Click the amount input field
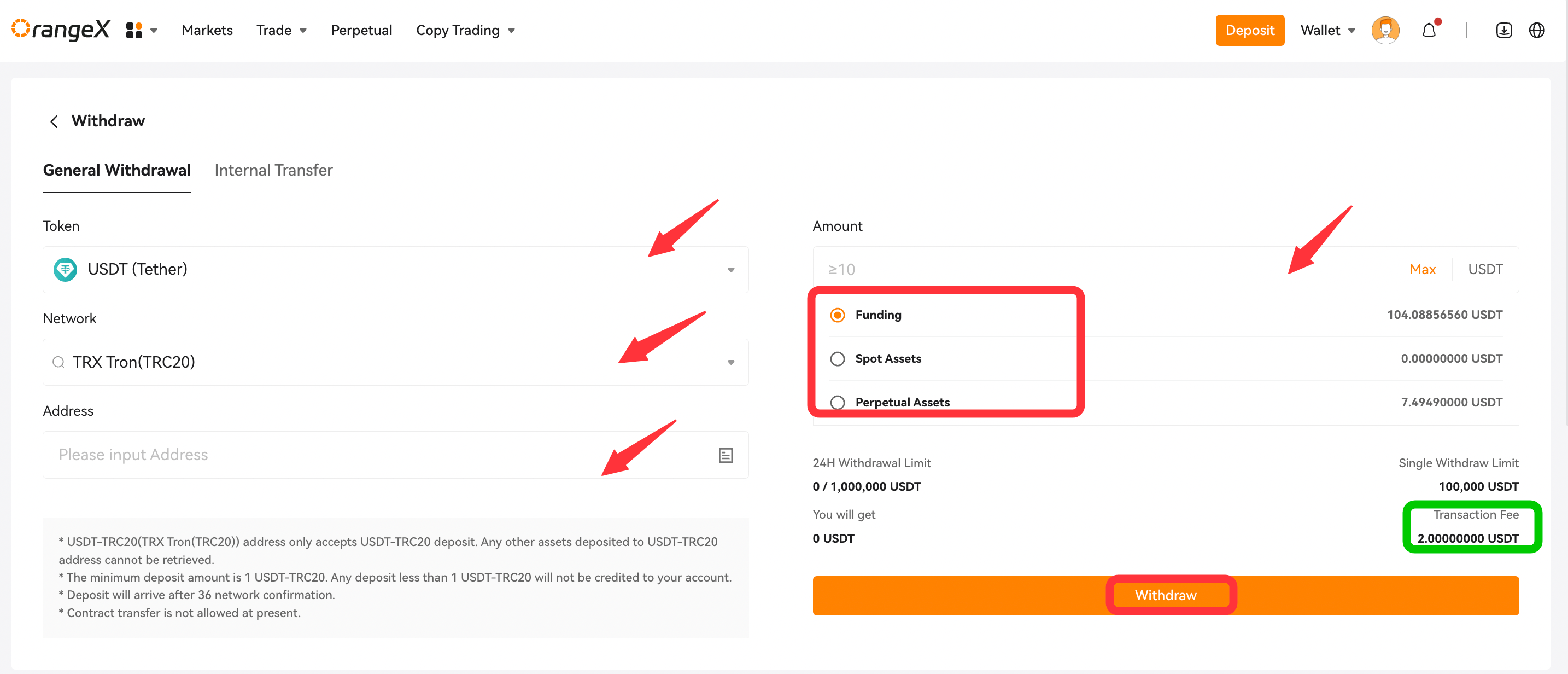1568x674 pixels. 1035,269
